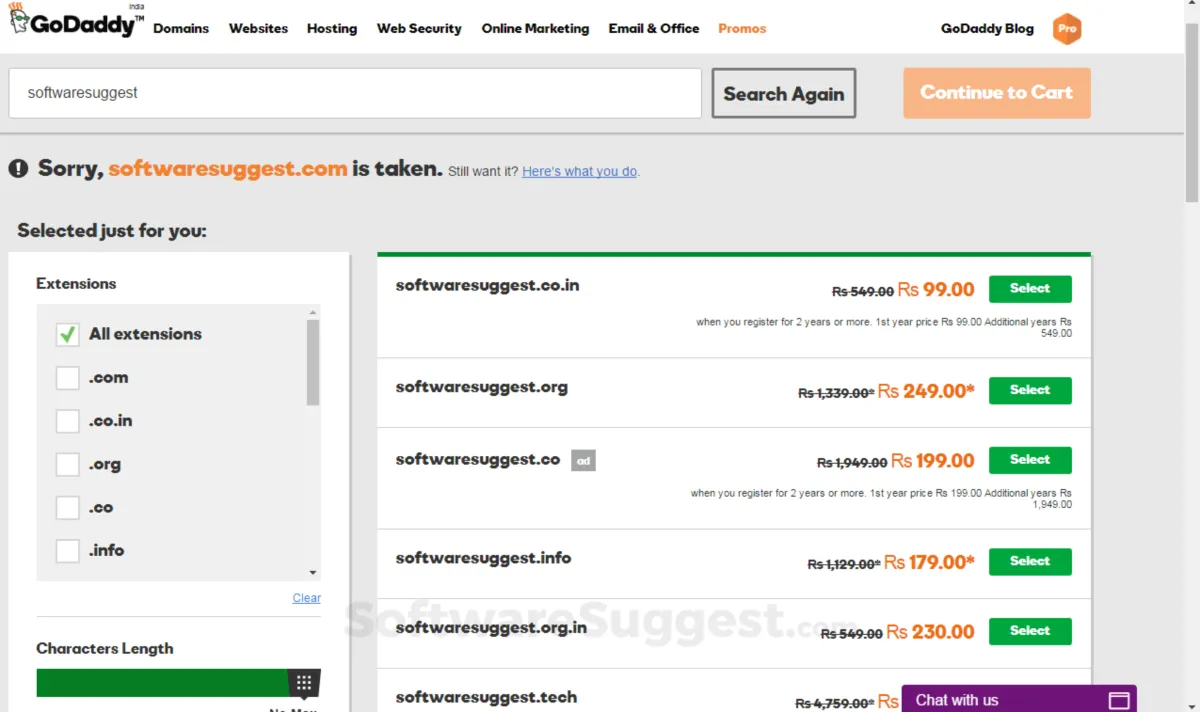1200x712 pixels.
Task: Click the Search Again button
Action: pos(784,93)
